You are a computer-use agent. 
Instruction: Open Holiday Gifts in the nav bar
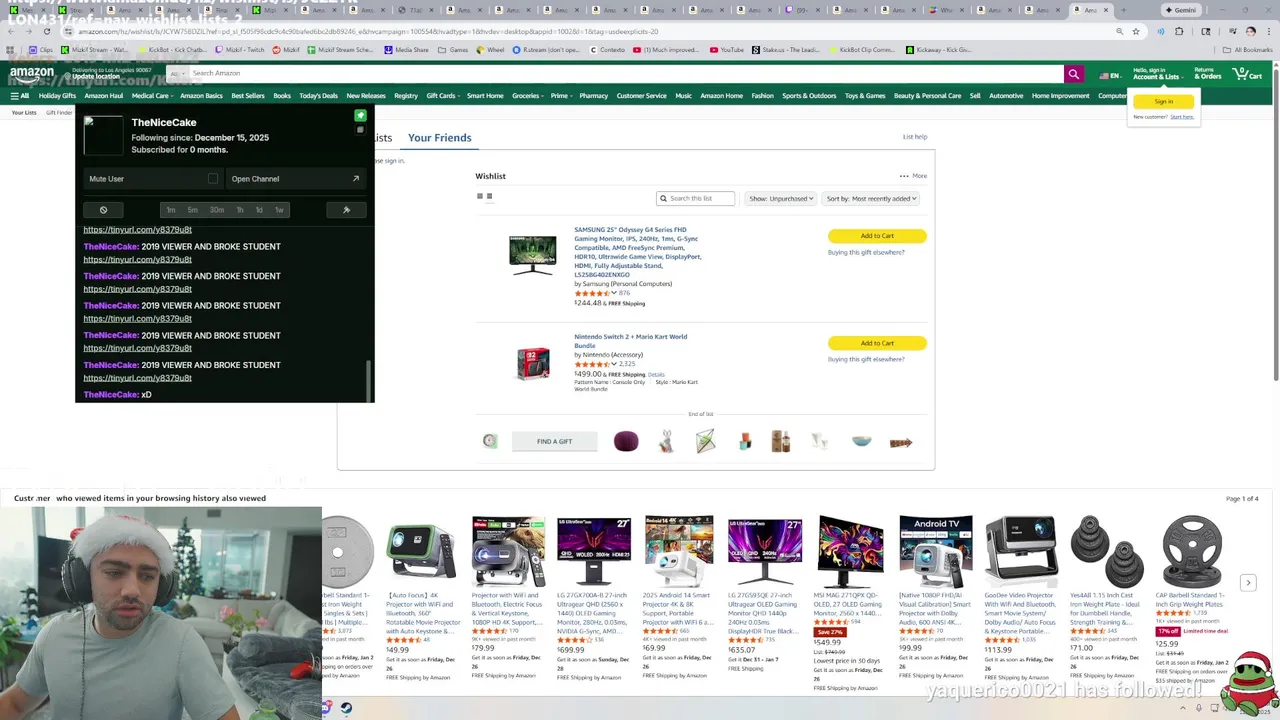(x=57, y=96)
